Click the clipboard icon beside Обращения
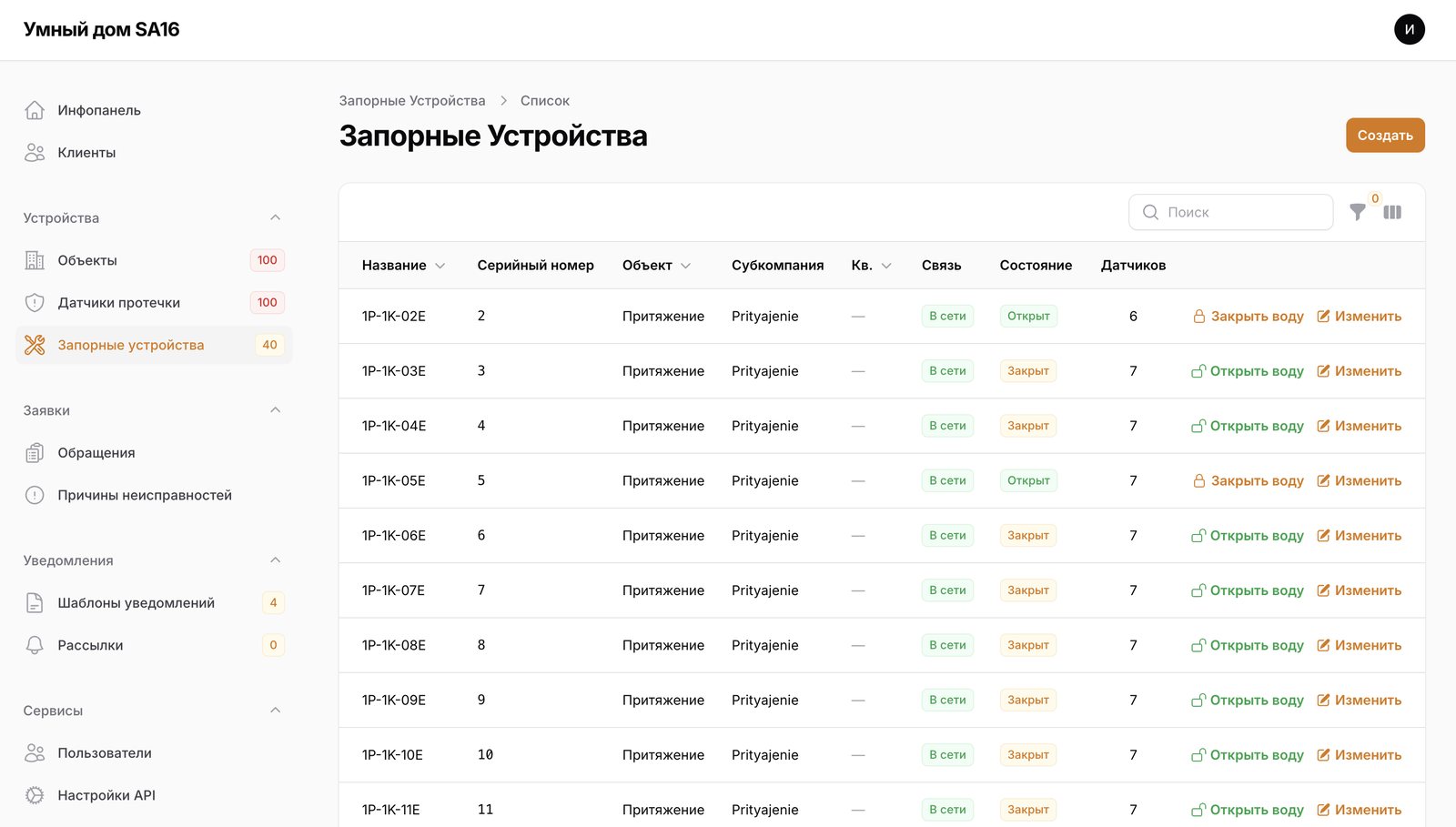1456x827 pixels. pyautogui.click(x=35, y=453)
